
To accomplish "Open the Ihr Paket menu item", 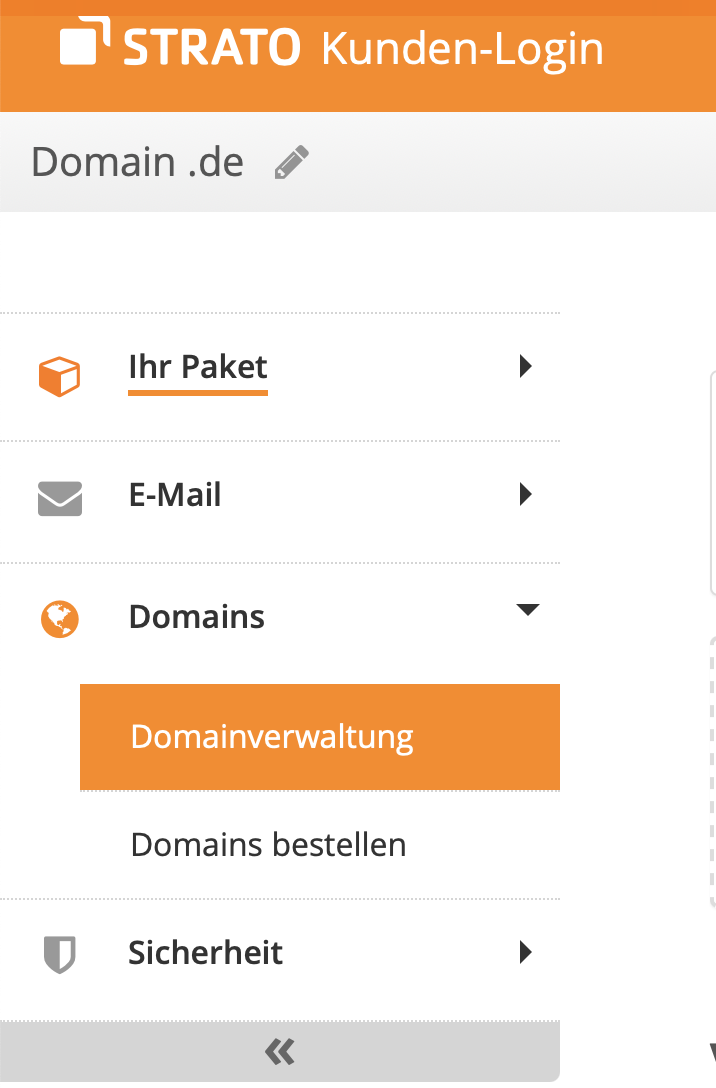I will 198,366.
